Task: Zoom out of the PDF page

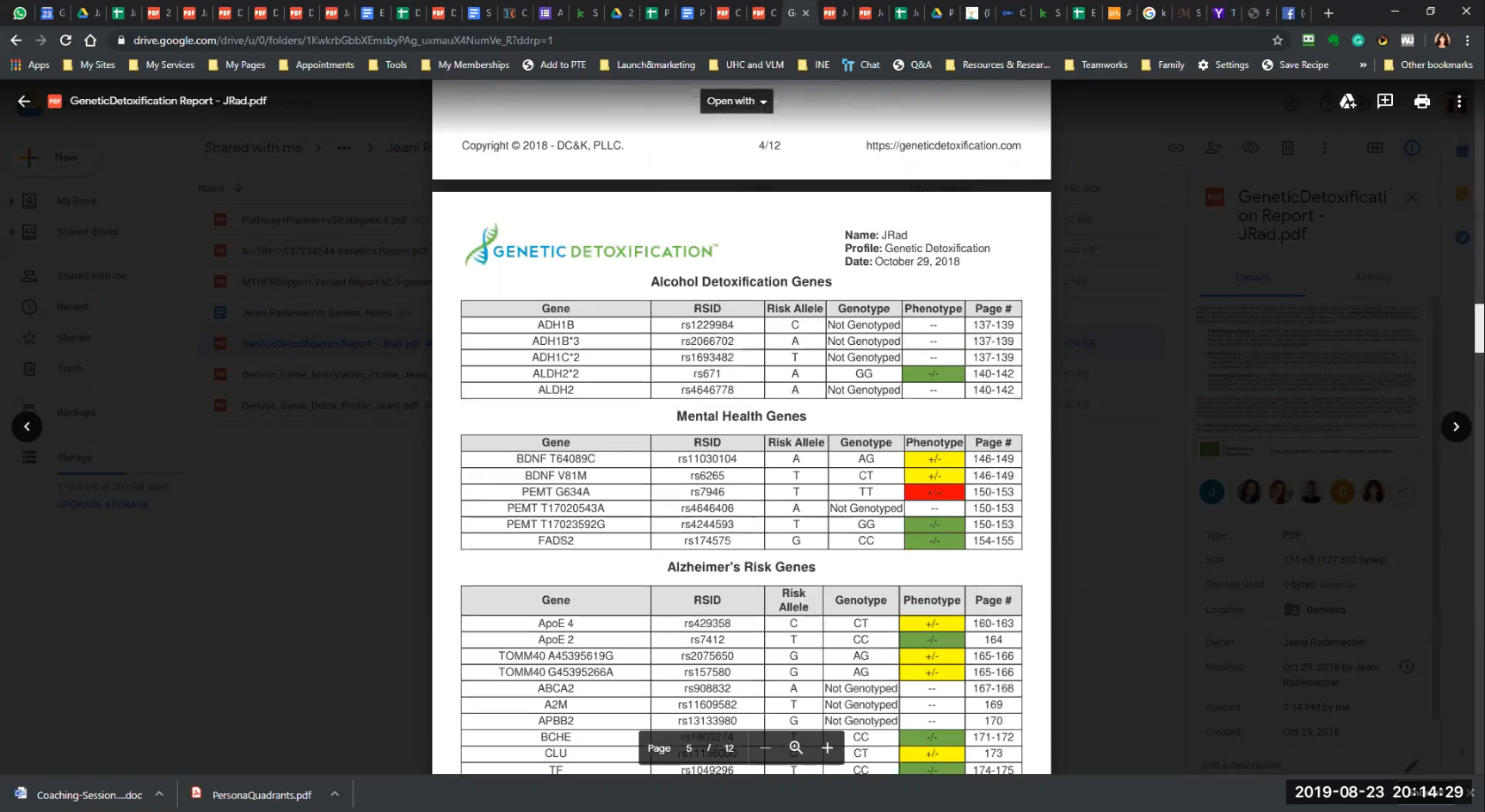Action: [x=765, y=748]
